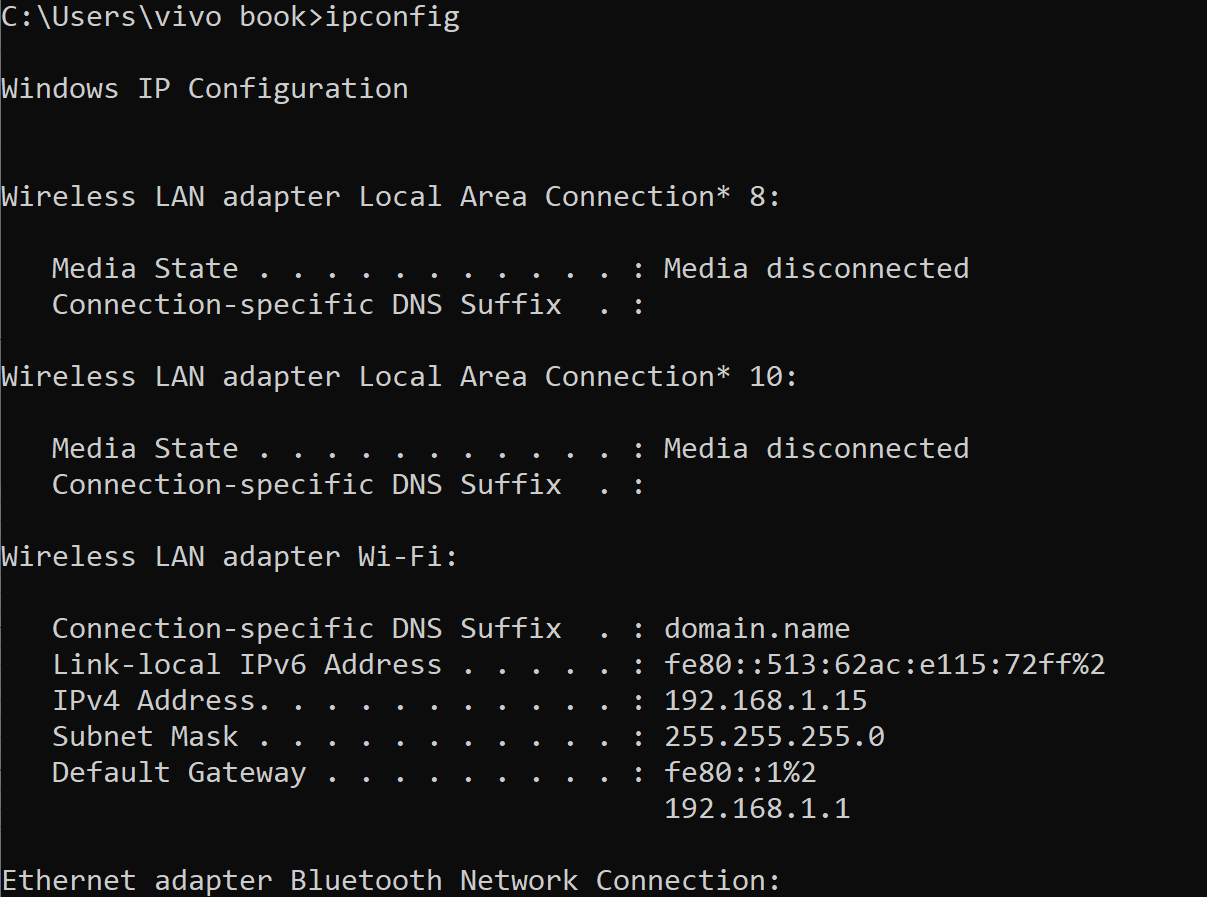The width and height of the screenshot is (1207, 897).
Task: Click the default gateway fe80::1%2
Action: click(740, 773)
